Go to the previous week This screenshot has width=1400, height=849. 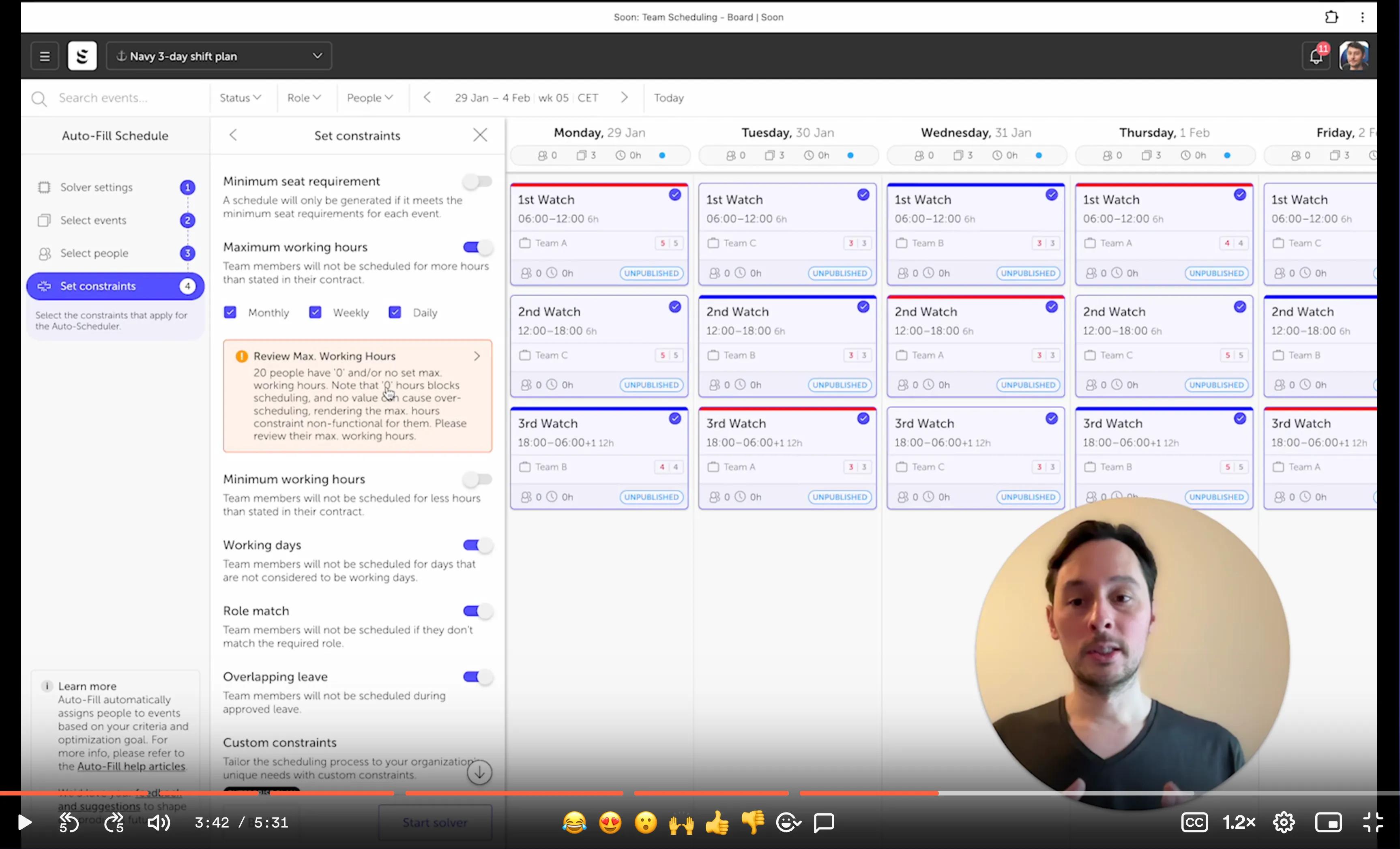(x=427, y=98)
